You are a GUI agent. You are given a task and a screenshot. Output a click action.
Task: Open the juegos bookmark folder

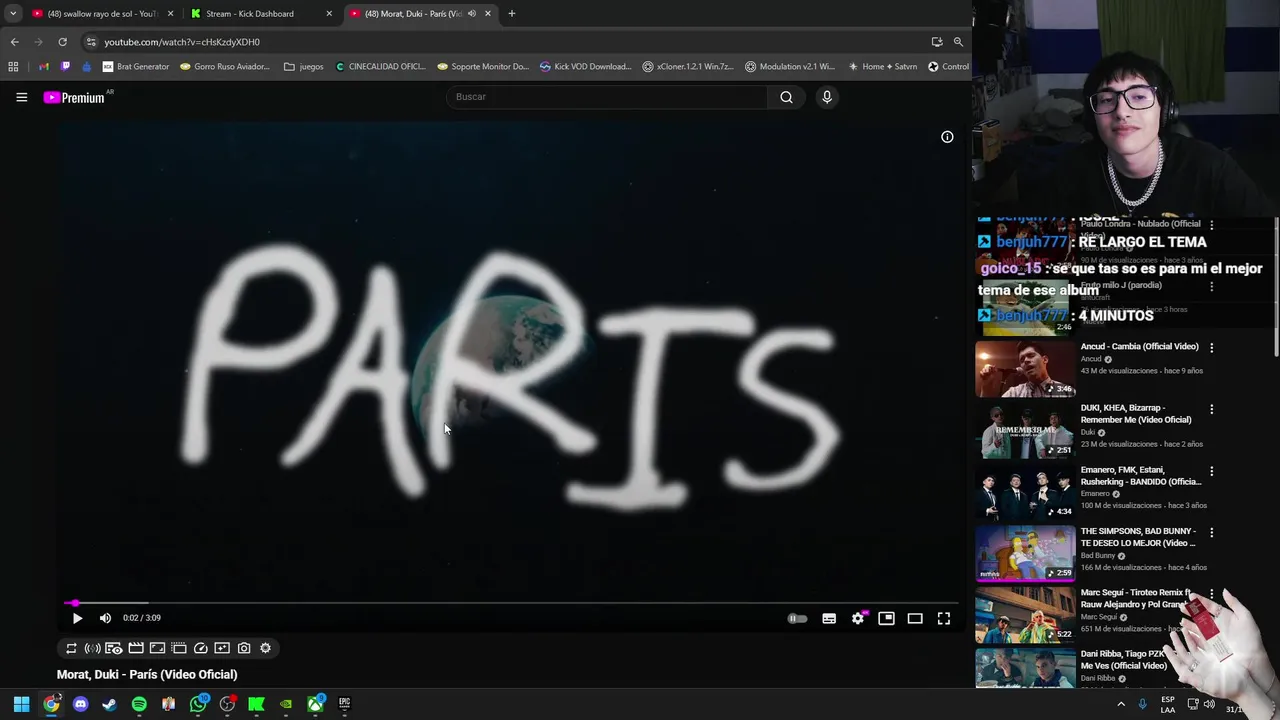[304, 67]
